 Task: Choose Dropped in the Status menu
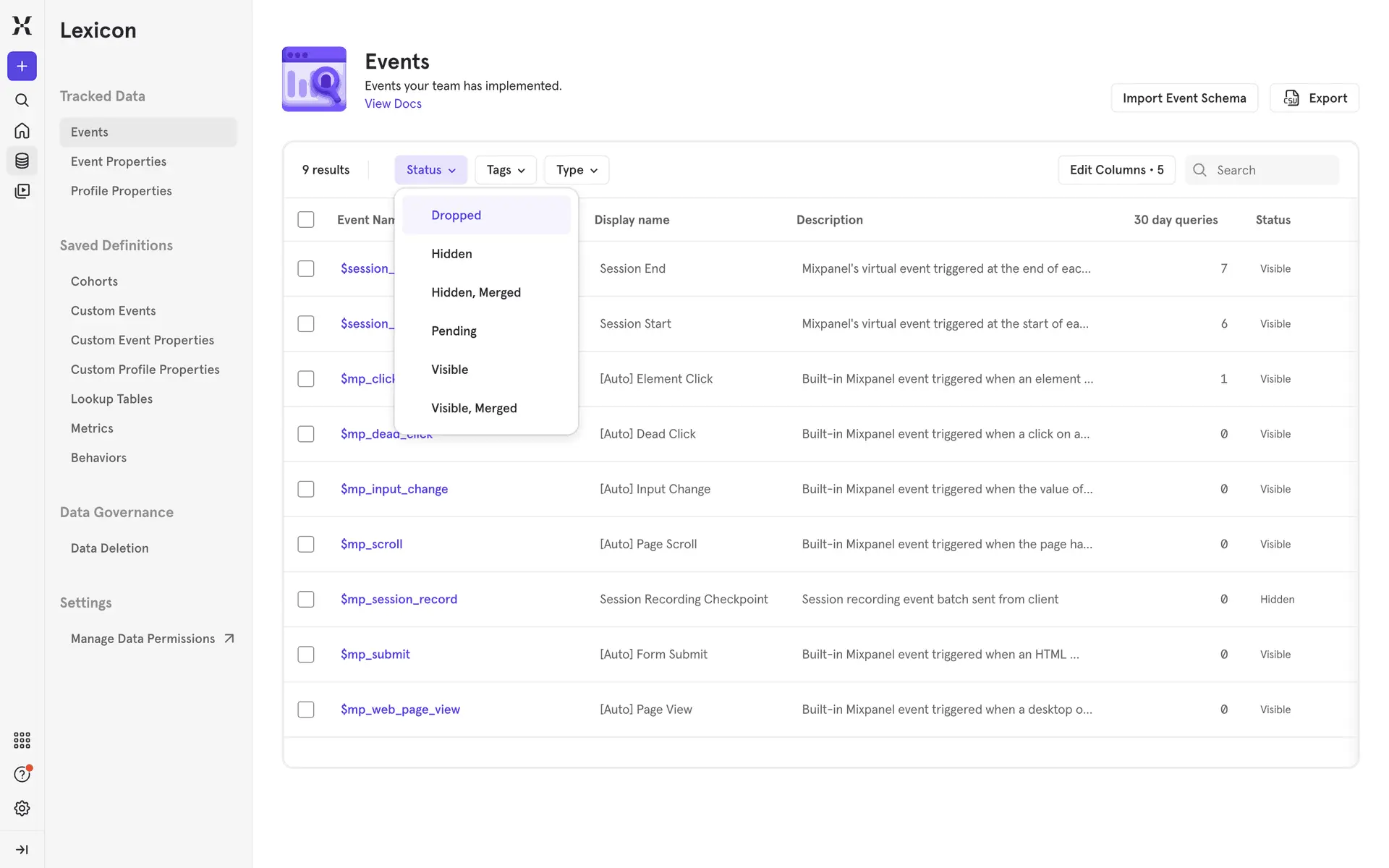point(456,216)
